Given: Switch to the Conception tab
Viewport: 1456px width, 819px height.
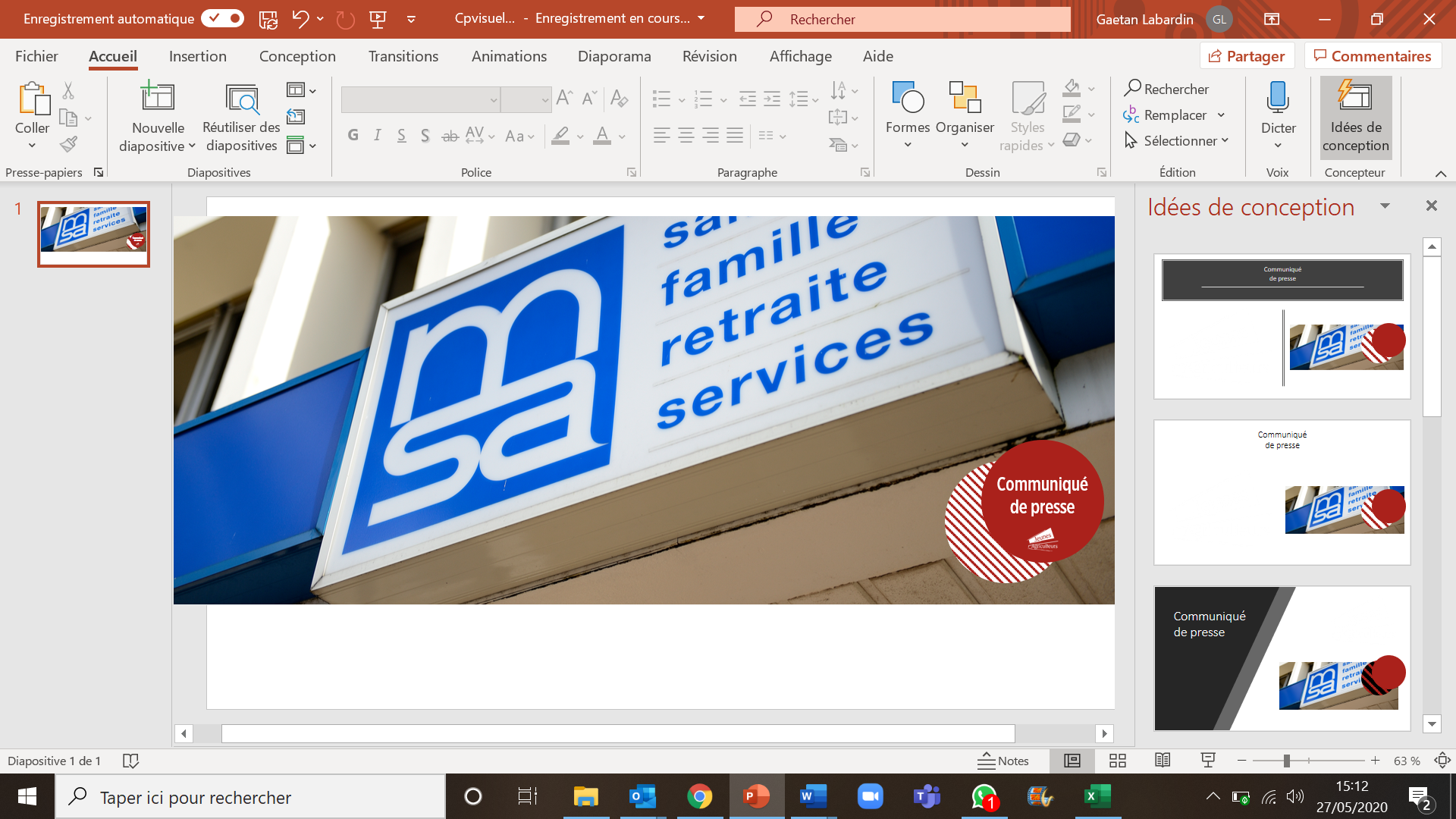Looking at the screenshot, I should pyautogui.click(x=297, y=56).
